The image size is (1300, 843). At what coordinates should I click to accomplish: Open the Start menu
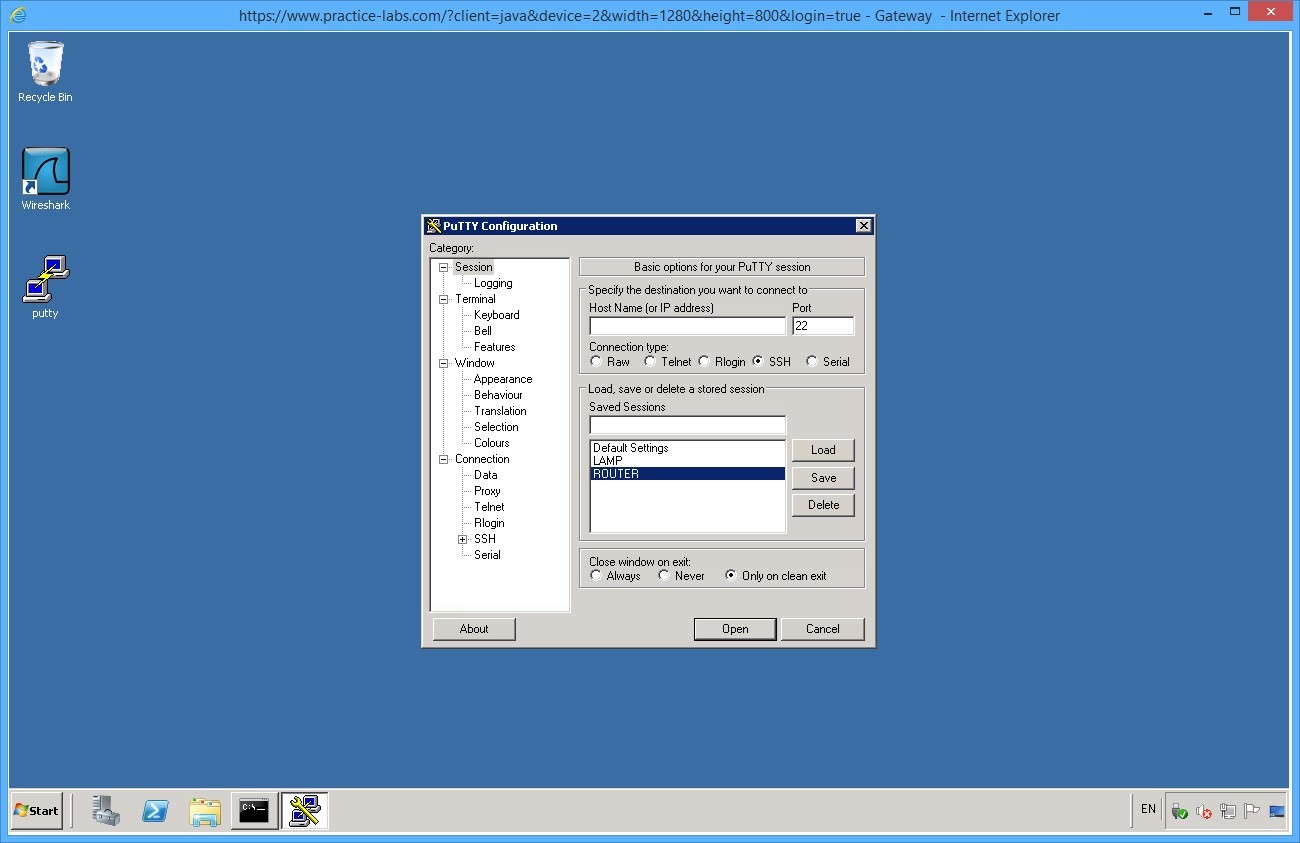(x=35, y=811)
